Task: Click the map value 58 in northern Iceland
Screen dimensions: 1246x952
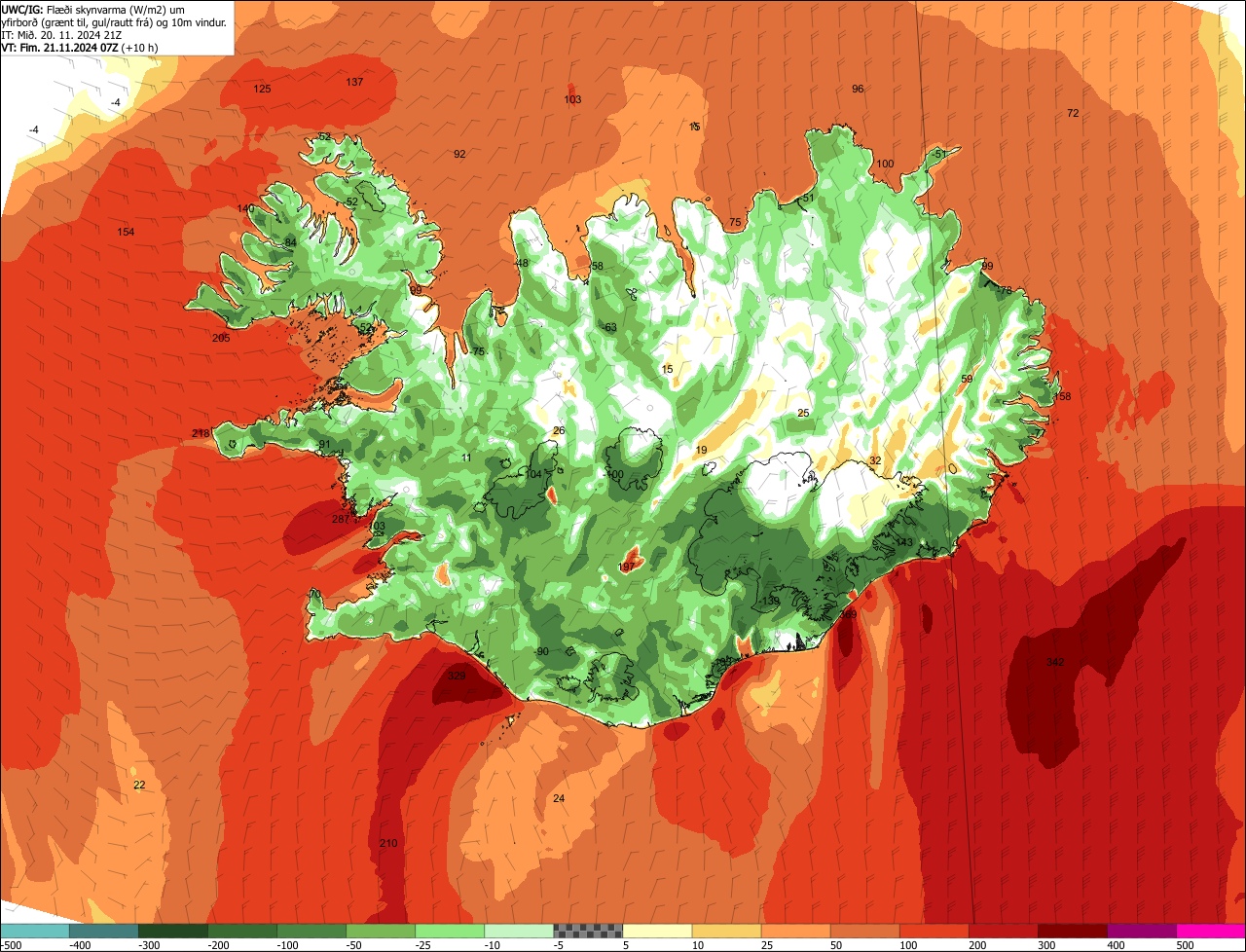Action: click(597, 266)
